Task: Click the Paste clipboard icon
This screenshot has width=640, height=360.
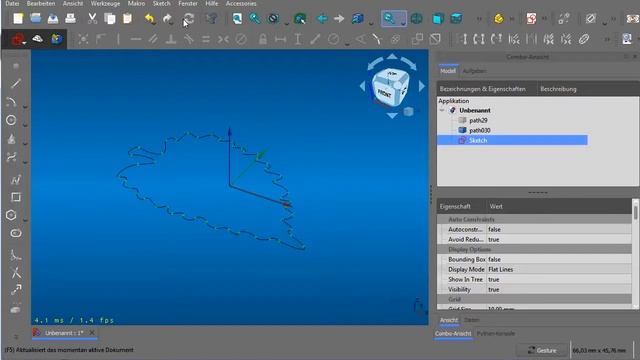Action: point(127,18)
